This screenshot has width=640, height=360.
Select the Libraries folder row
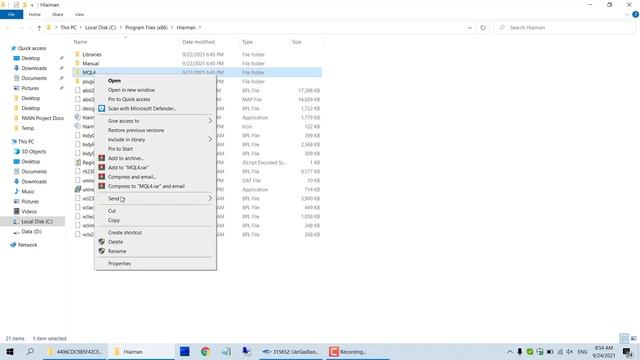[197, 54]
